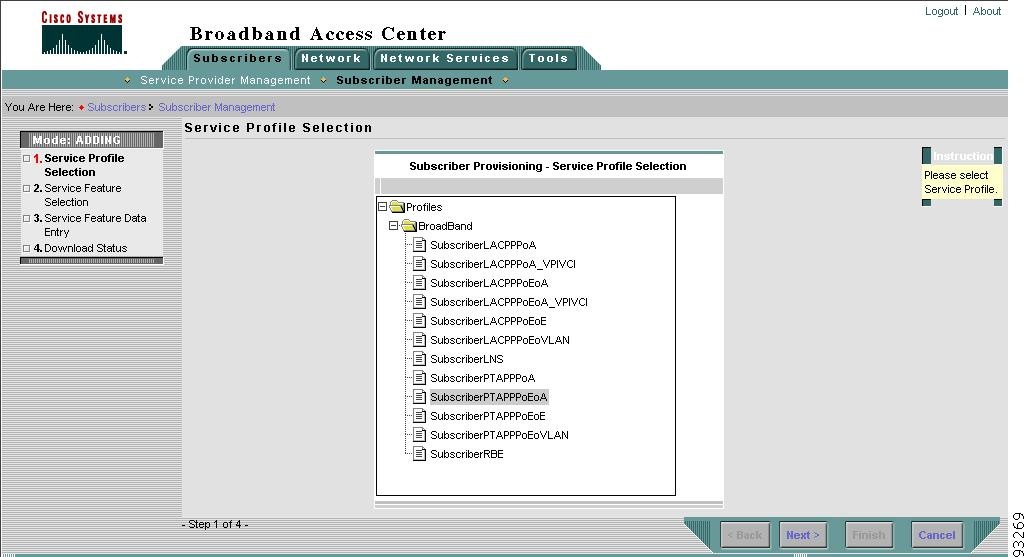Click the Next button
This screenshot has height=557, width=1027.
click(803, 535)
